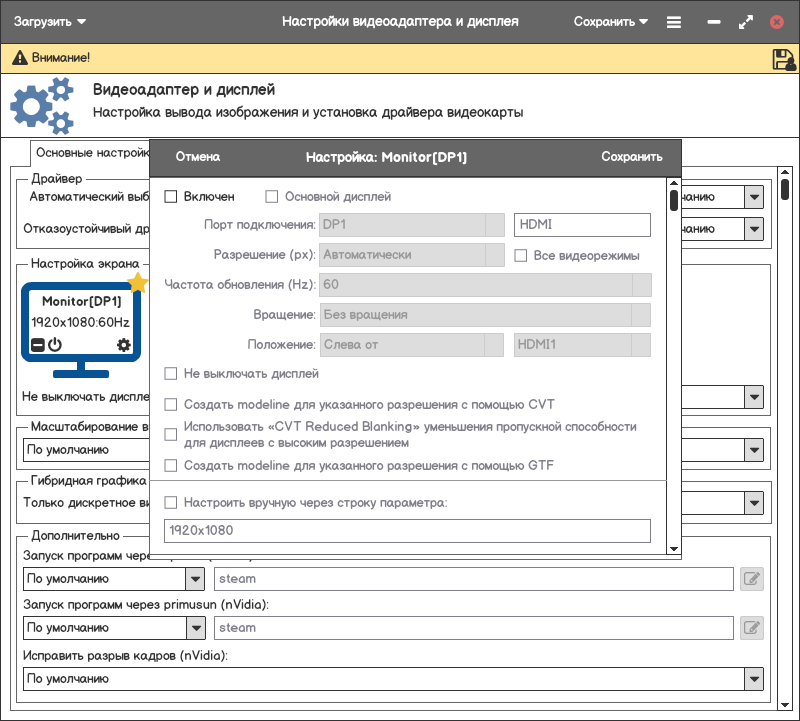The image size is (800, 721).
Task: Click Отмена to cancel monitor settings
Action: coord(197,157)
